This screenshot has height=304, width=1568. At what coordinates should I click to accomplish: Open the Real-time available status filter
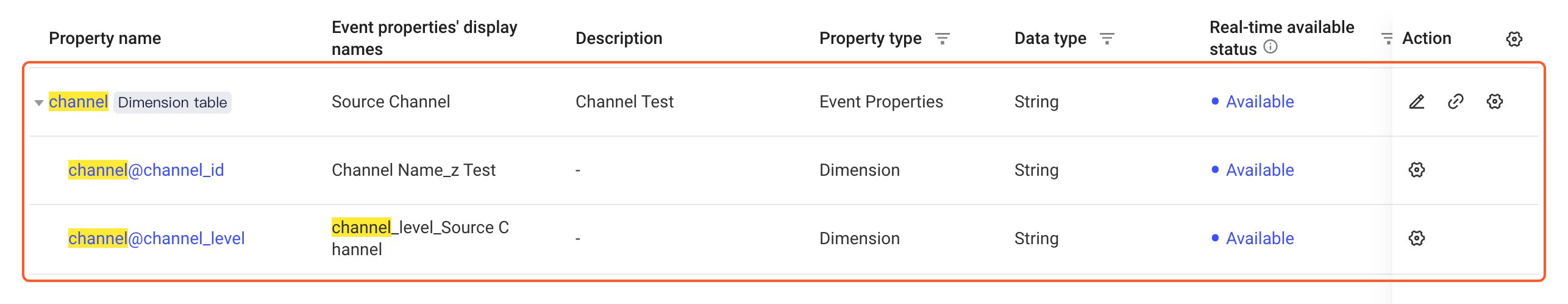pos(1387,39)
